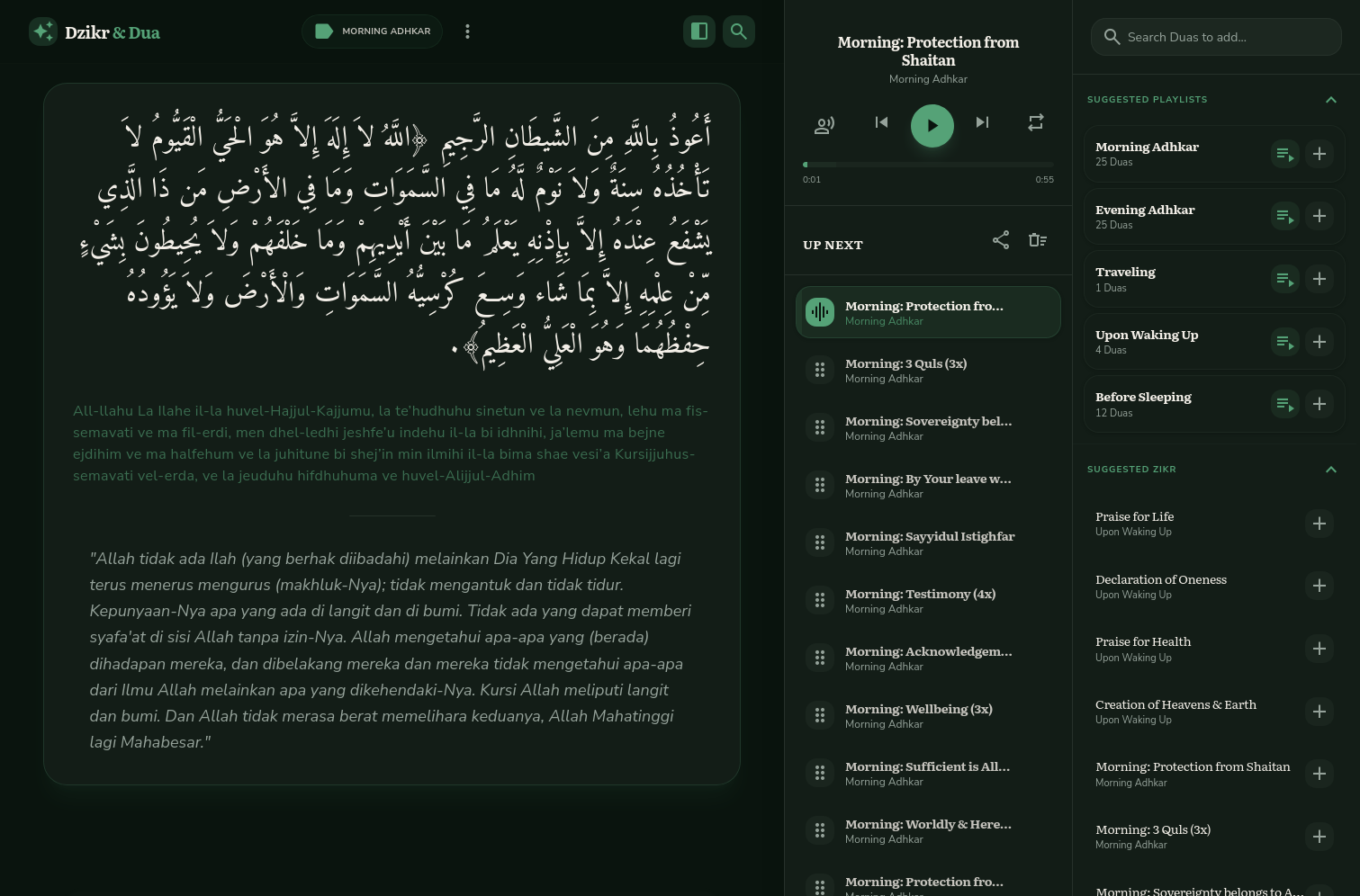Screen dimensions: 1360x896
Task: Open search with the magnifier button
Action: (x=739, y=31)
